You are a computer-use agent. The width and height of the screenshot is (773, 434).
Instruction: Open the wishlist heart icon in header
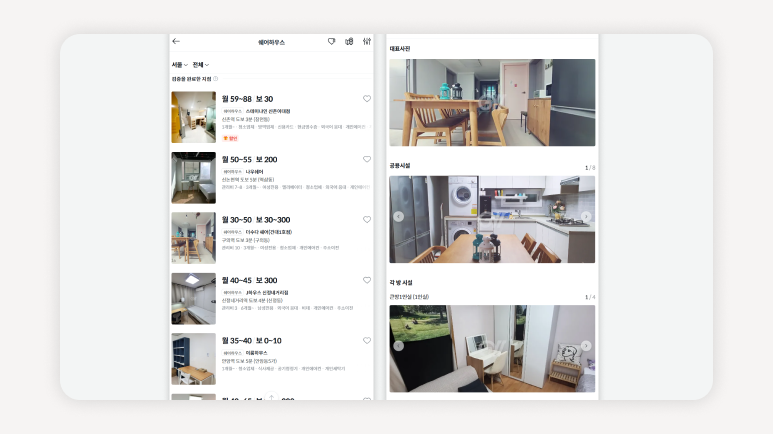tap(332, 41)
